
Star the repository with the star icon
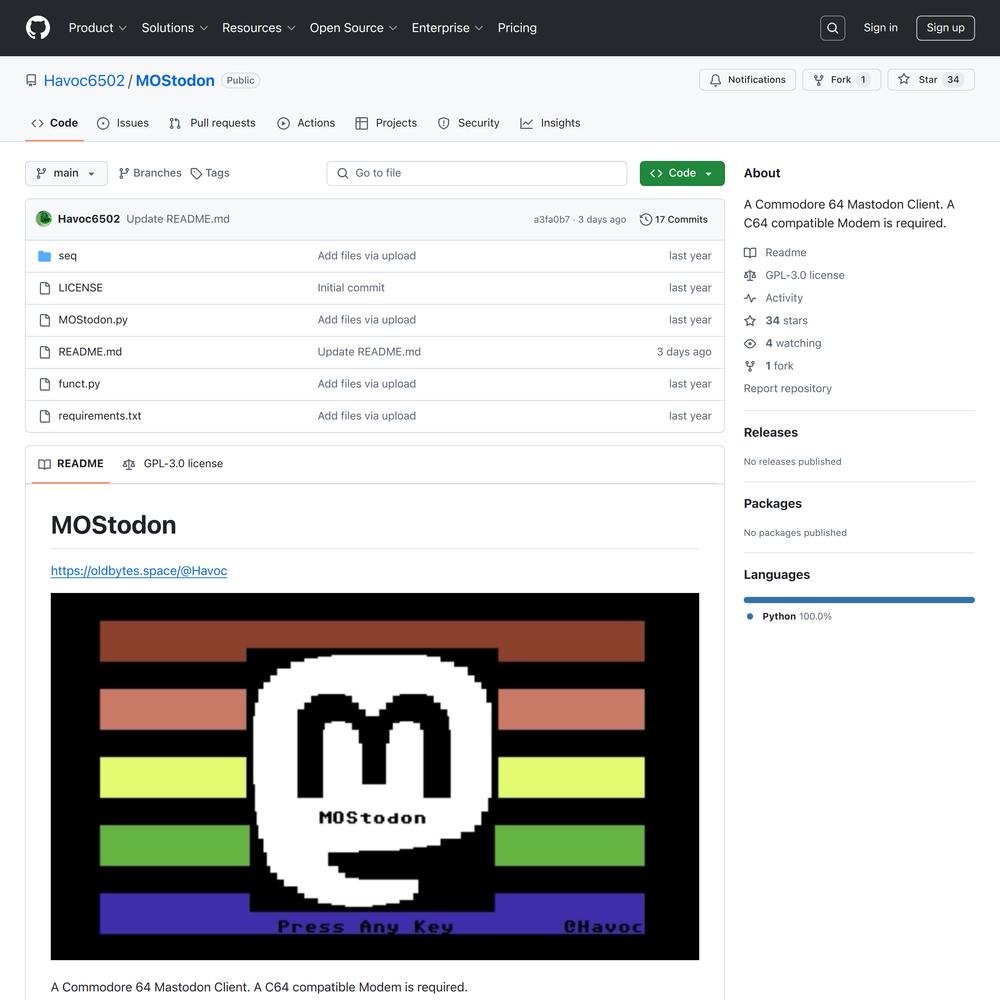(904, 79)
